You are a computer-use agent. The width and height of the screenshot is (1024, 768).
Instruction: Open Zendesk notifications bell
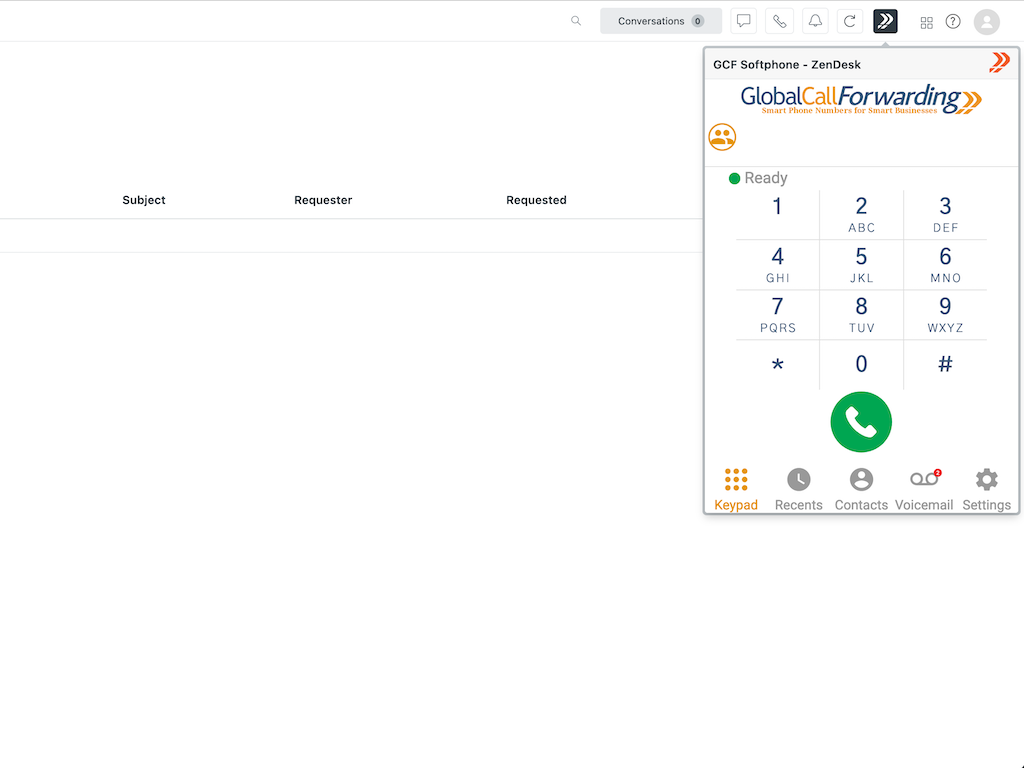pyautogui.click(x=814, y=21)
